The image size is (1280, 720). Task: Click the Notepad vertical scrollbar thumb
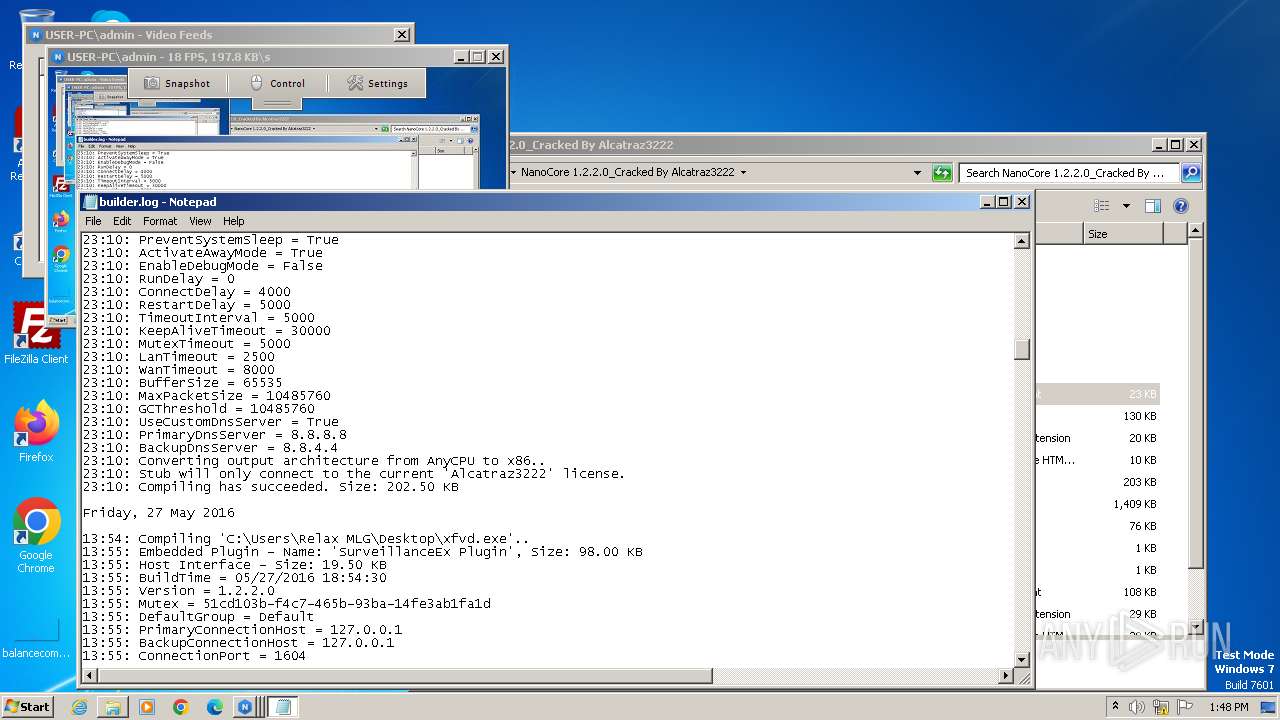pyautogui.click(x=1022, y=349)
